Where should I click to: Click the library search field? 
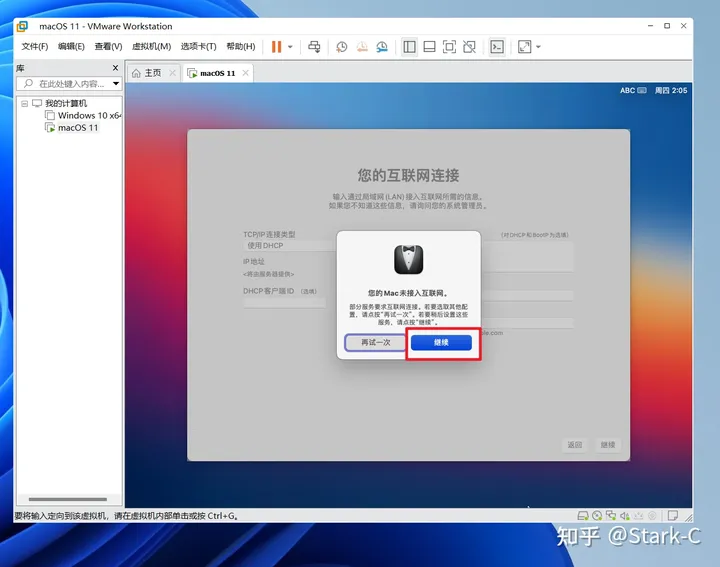(x=68, y=84)
